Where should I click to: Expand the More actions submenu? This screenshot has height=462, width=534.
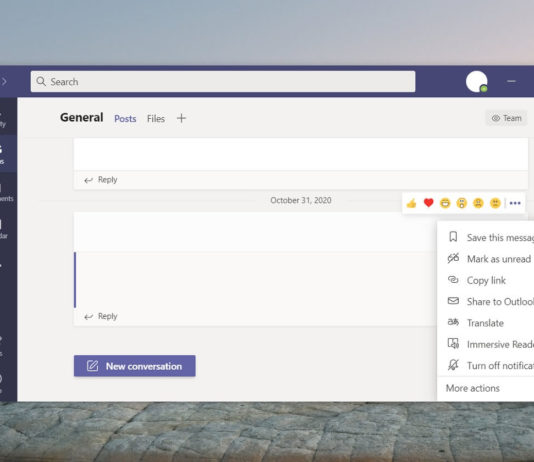click(x=486, y=388)
